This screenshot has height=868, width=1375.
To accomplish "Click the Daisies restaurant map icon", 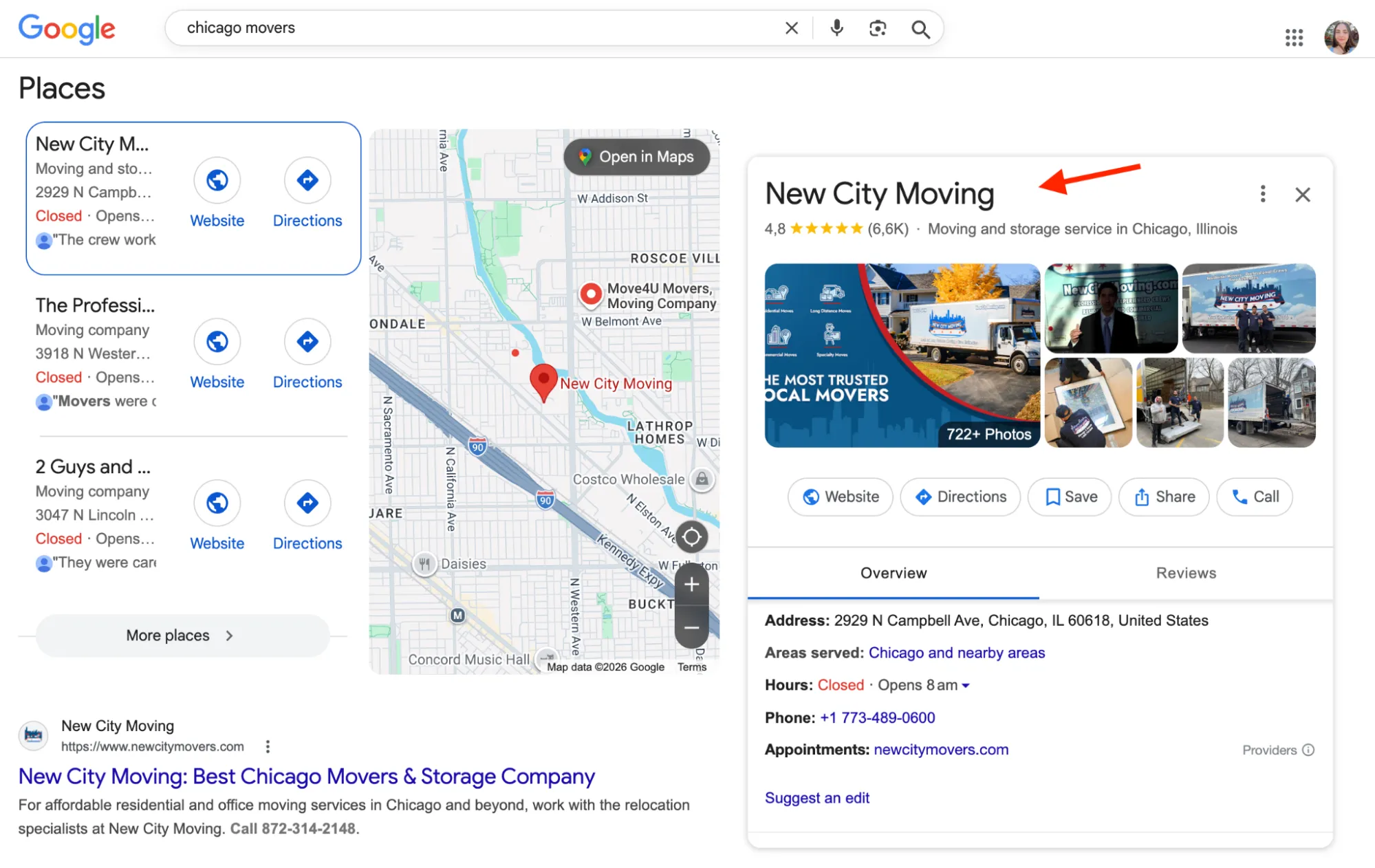I will tap(424, 564).
